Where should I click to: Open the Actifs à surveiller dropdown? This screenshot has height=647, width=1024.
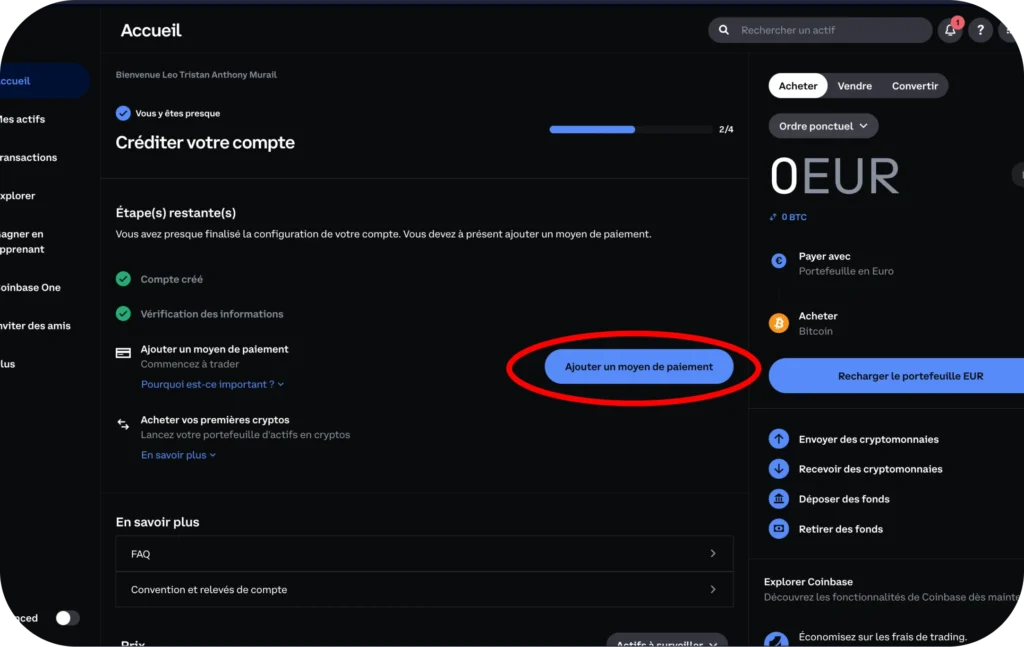tap(667, 641)
